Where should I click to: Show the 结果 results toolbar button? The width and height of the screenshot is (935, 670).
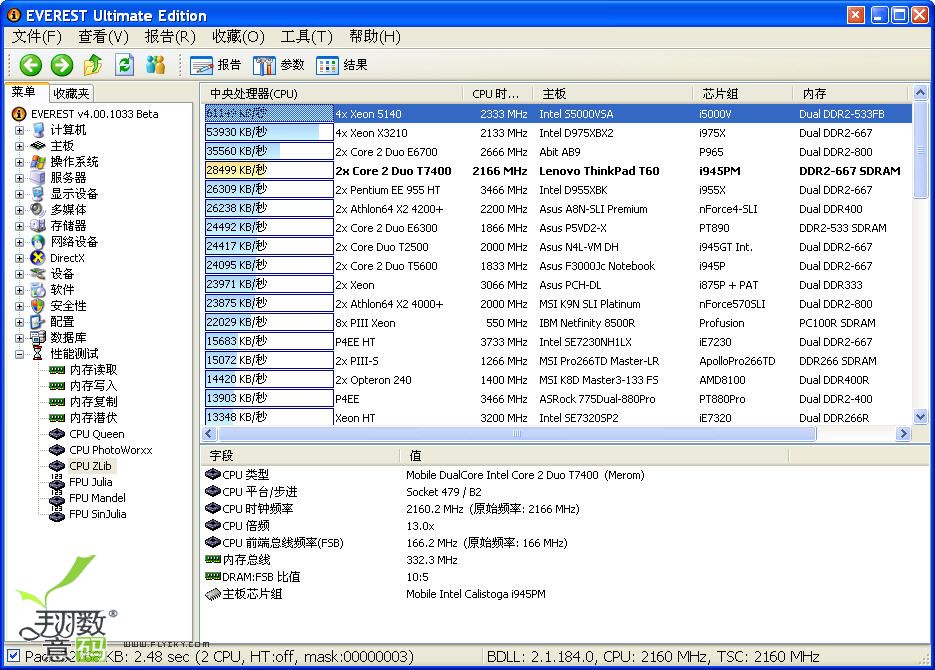(x=342, y=65)
